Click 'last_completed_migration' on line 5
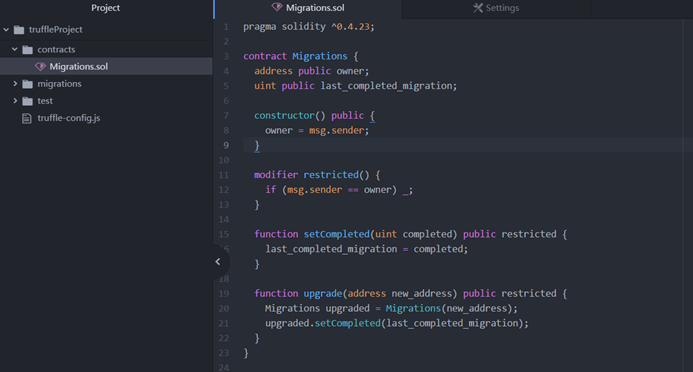This screenshot has width=693, height=372. click(386, 86)
